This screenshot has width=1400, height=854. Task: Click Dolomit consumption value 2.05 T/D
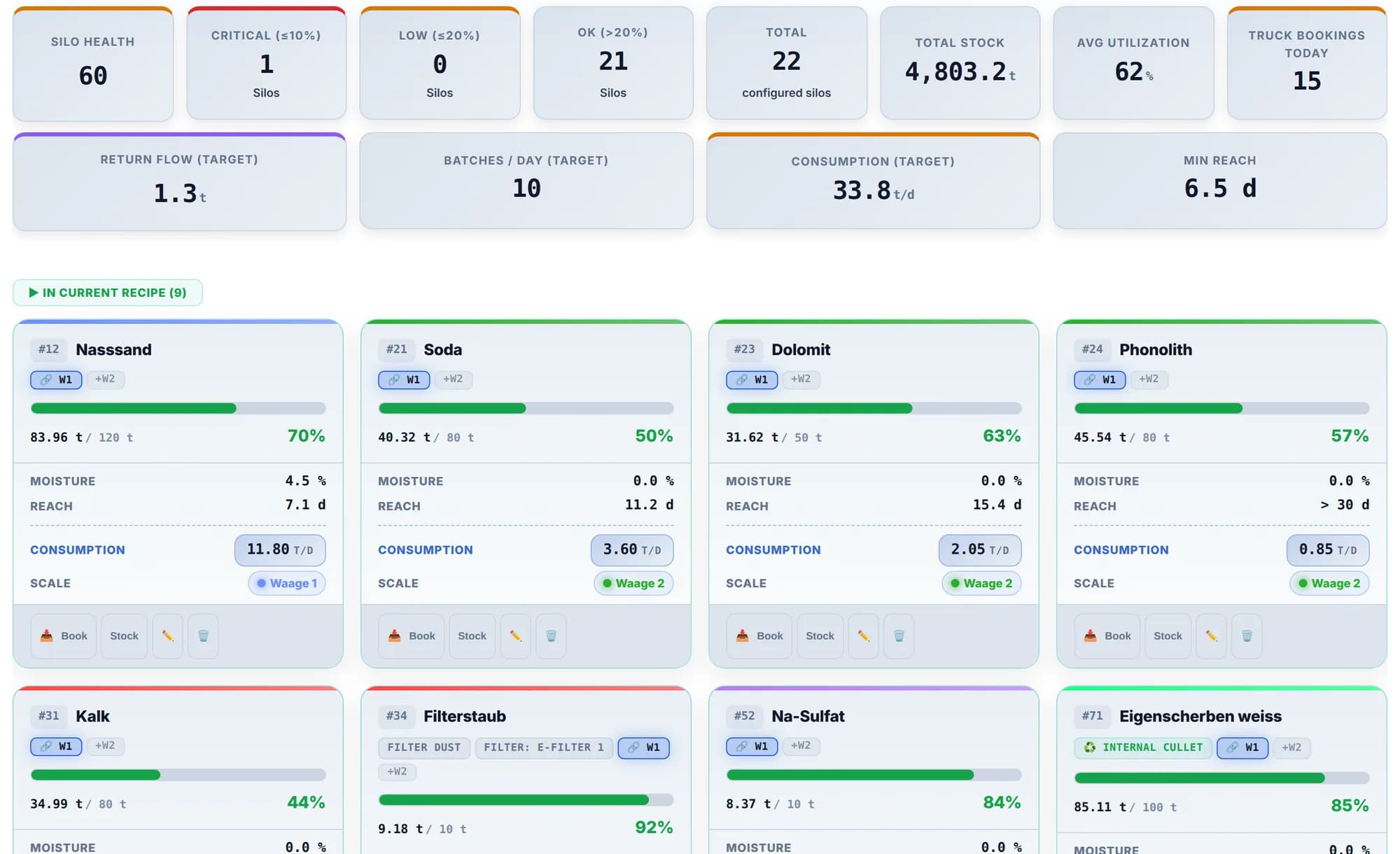tap(980, 549)
